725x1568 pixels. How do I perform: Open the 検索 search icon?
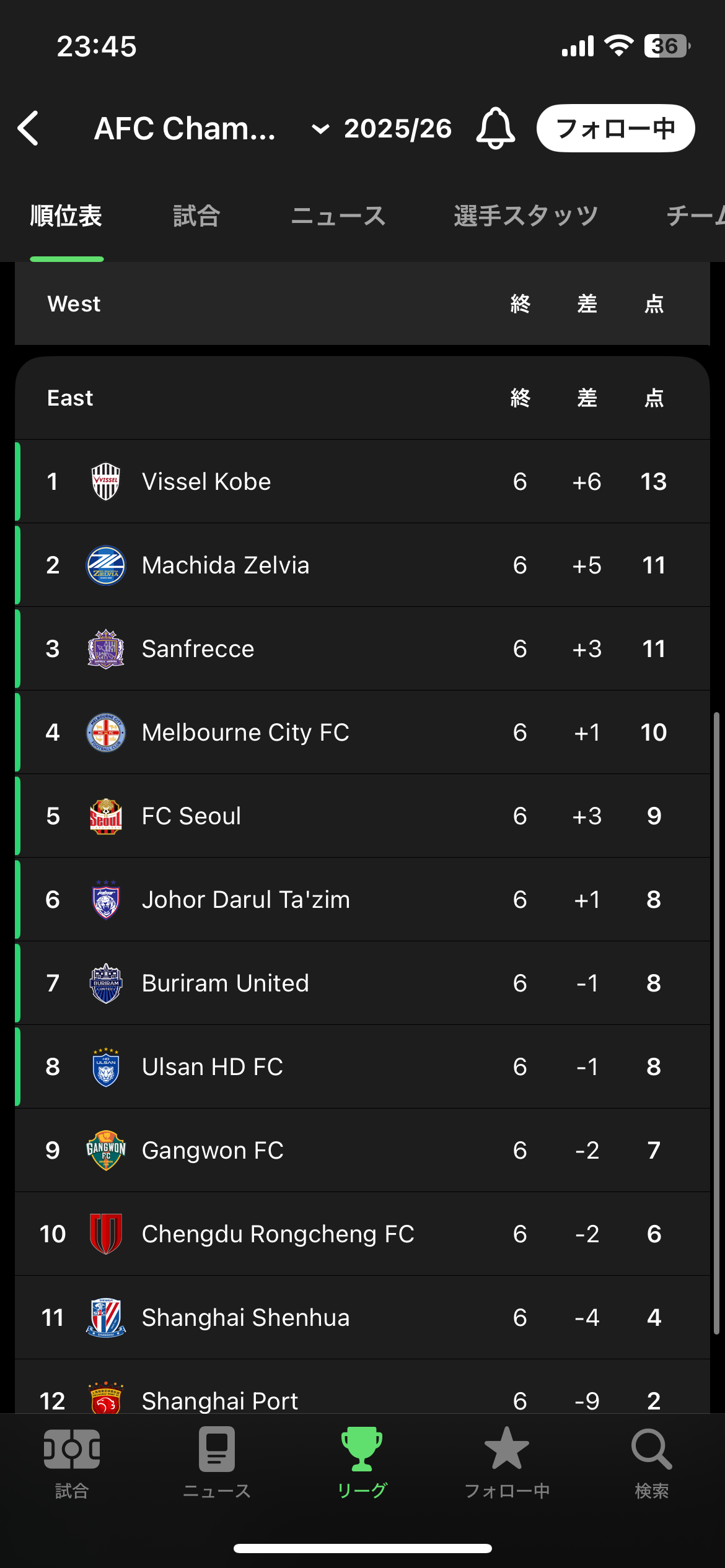tap(652, 1461)
